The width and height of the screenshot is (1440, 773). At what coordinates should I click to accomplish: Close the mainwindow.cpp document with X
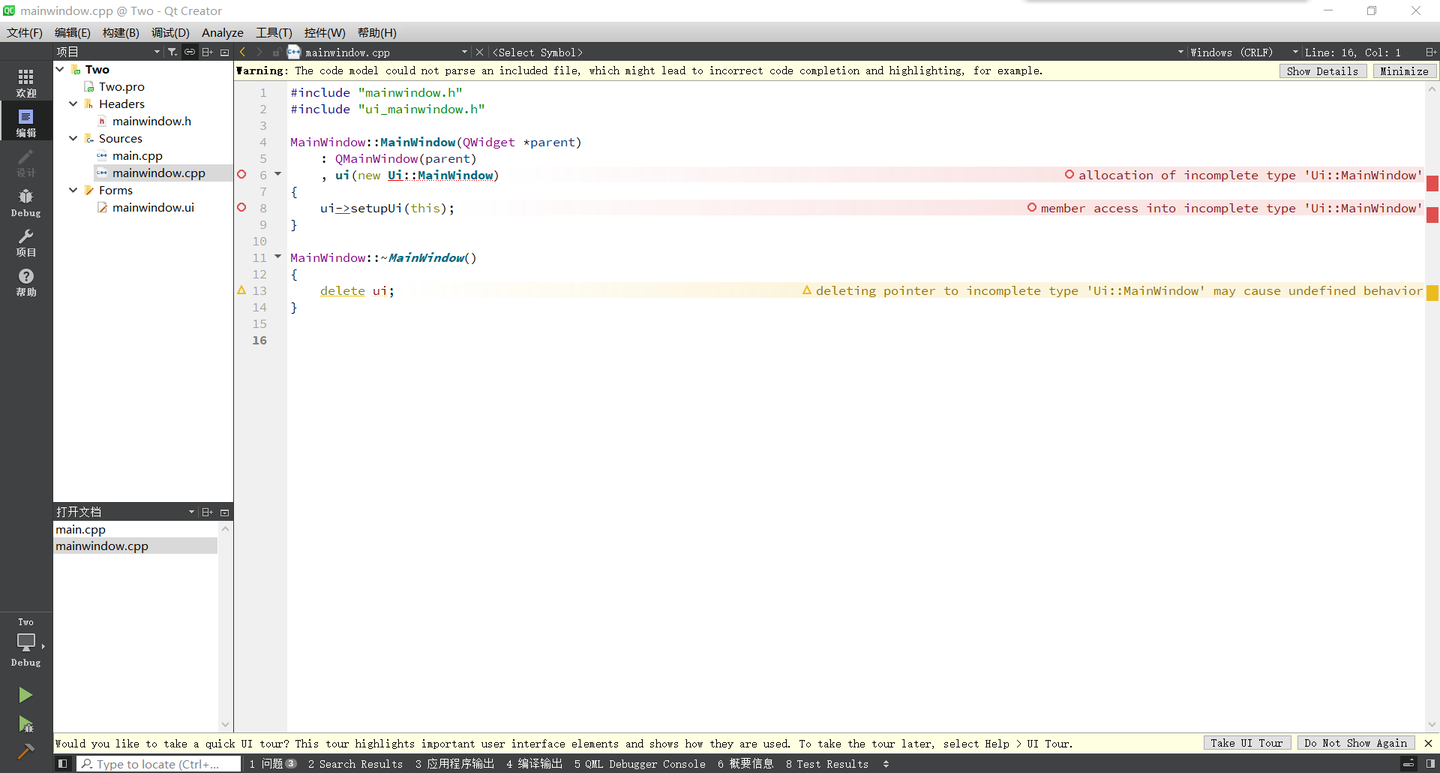click(479, 52)
